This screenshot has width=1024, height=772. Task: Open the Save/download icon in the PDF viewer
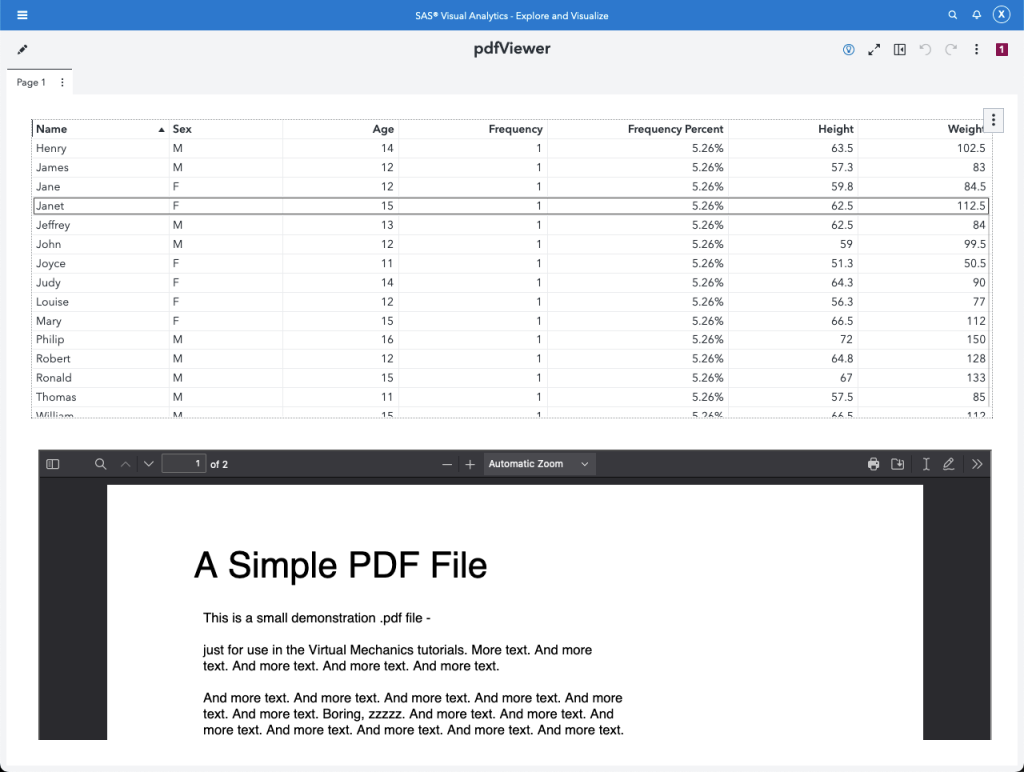(x=897, y=464)
